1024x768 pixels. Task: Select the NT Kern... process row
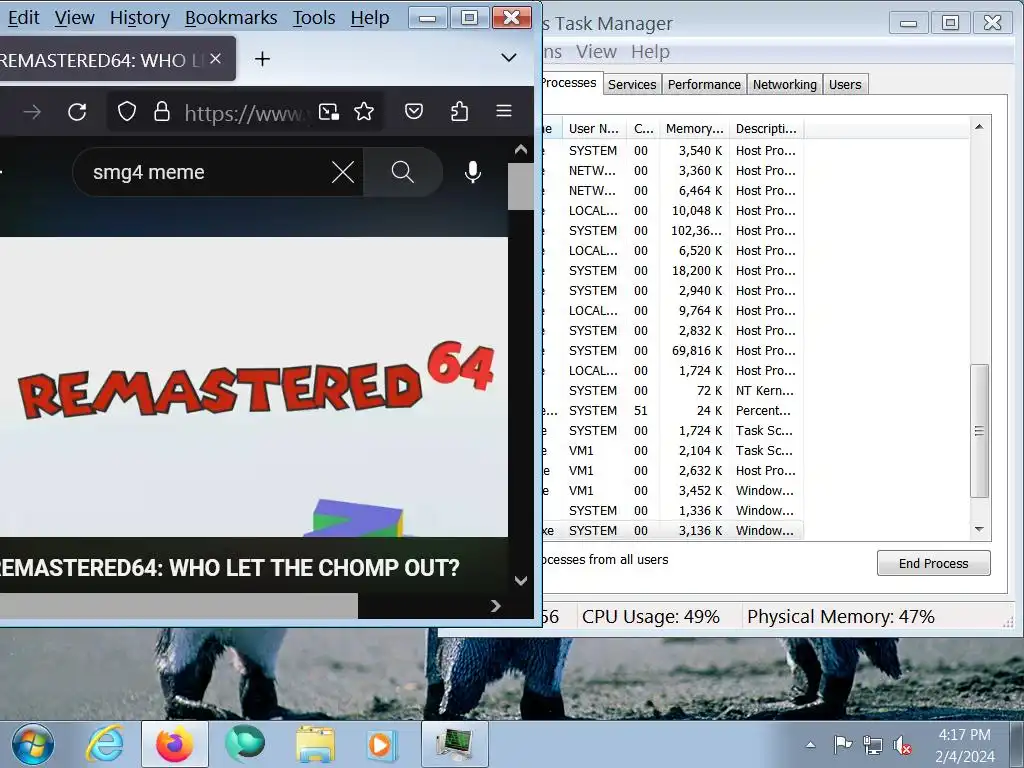pyautogui.click(x=672, y=391)
